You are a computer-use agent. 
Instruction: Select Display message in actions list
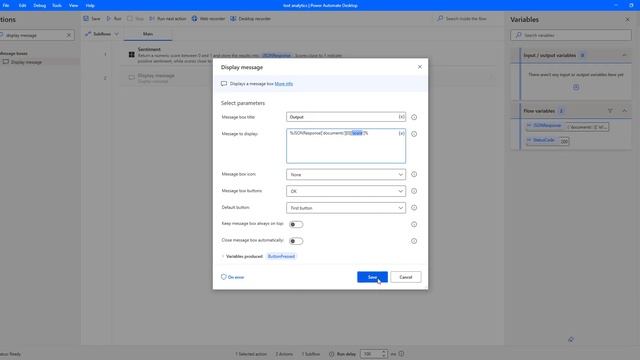tap(26, 62)
